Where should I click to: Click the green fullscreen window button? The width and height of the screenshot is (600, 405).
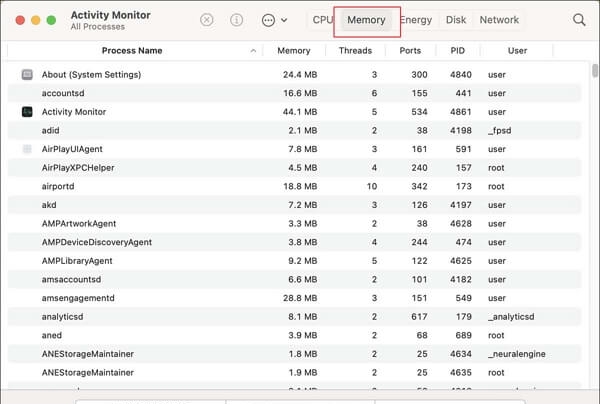50,20
